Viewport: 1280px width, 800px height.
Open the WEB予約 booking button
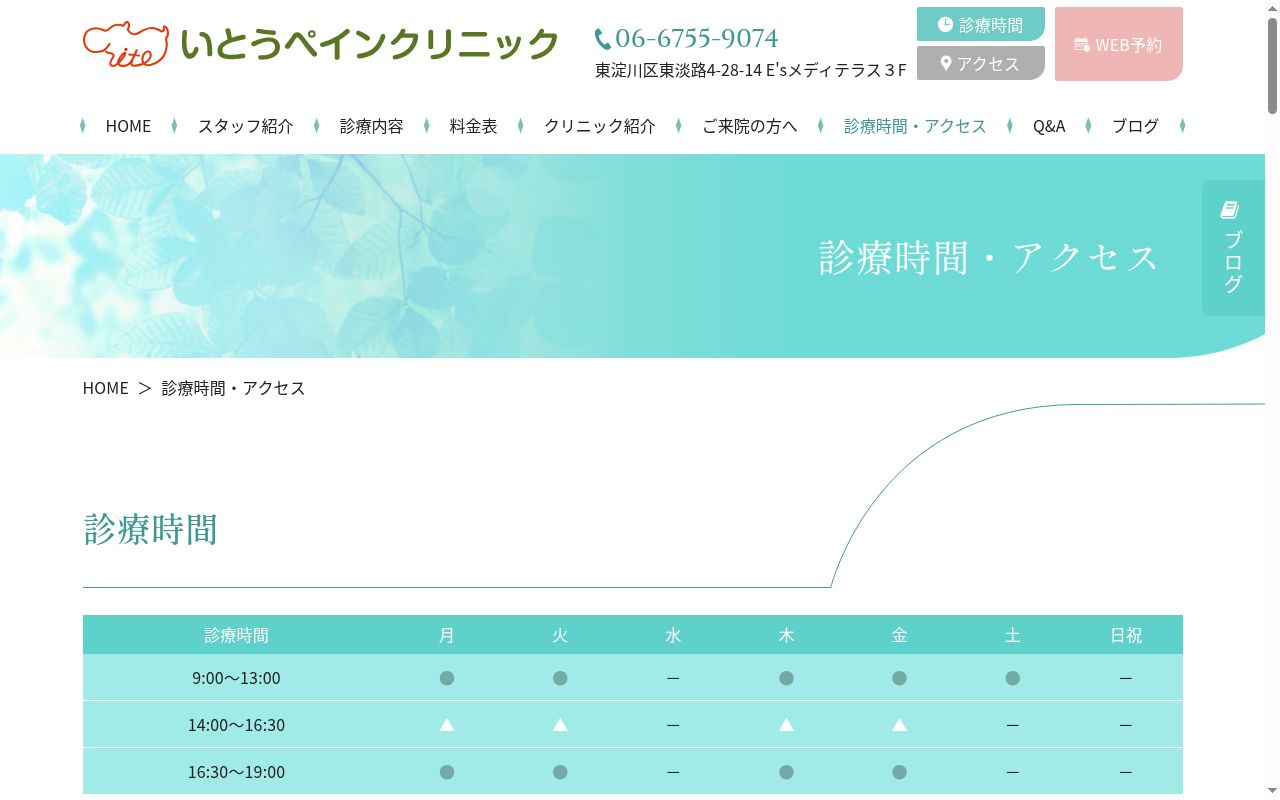[1119, 44]
